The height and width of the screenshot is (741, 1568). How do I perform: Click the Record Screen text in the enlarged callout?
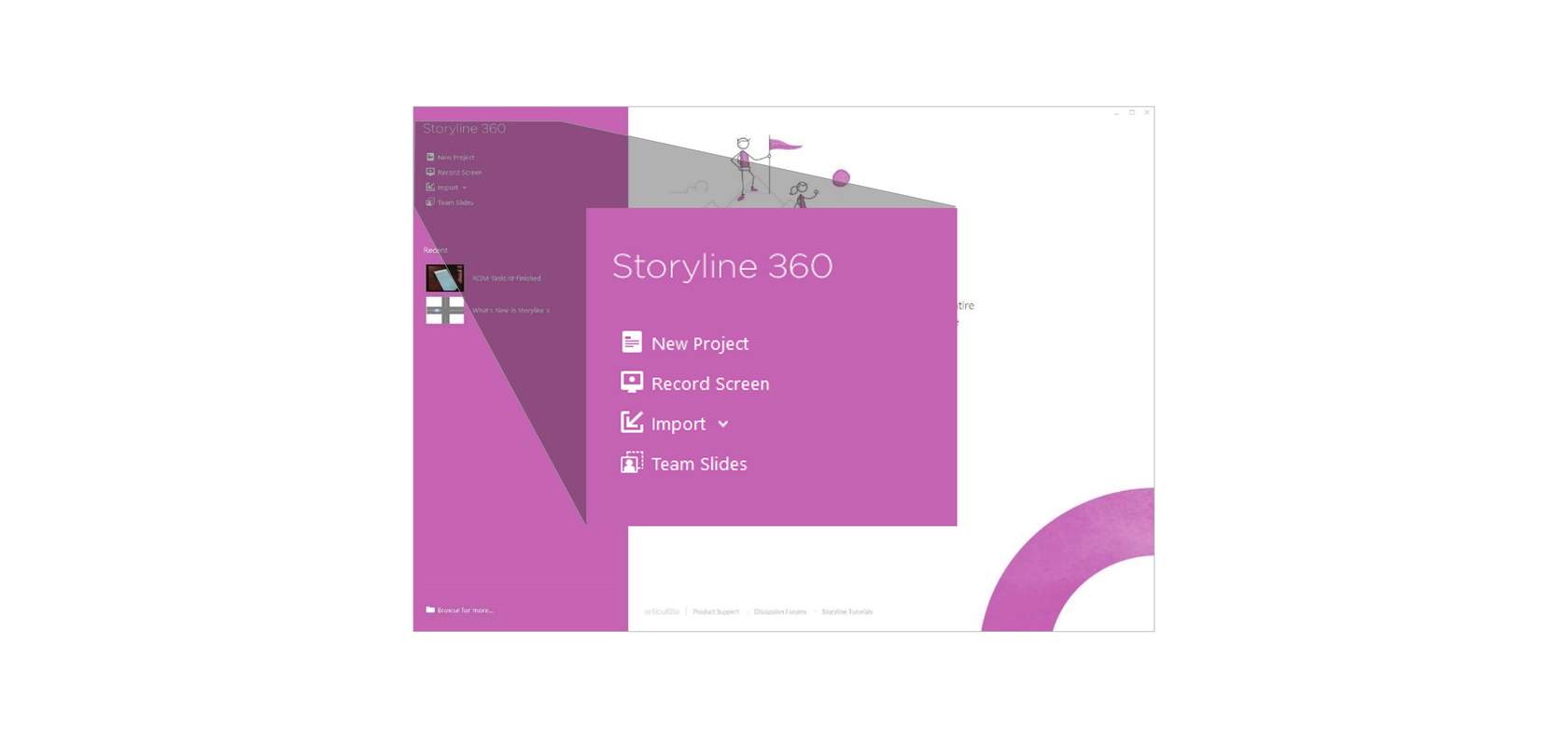click(710, 384)
